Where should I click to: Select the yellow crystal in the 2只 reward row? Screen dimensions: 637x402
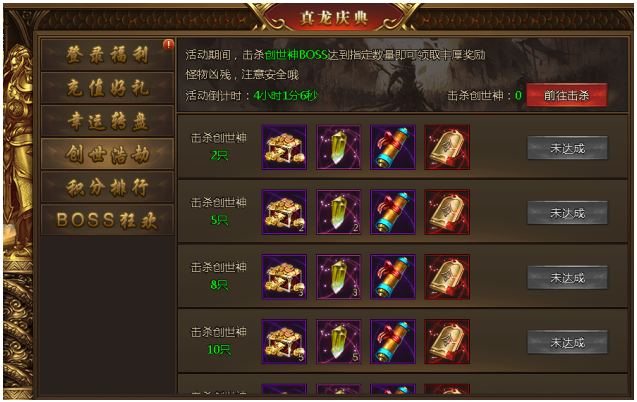click(x=338, y=147)
